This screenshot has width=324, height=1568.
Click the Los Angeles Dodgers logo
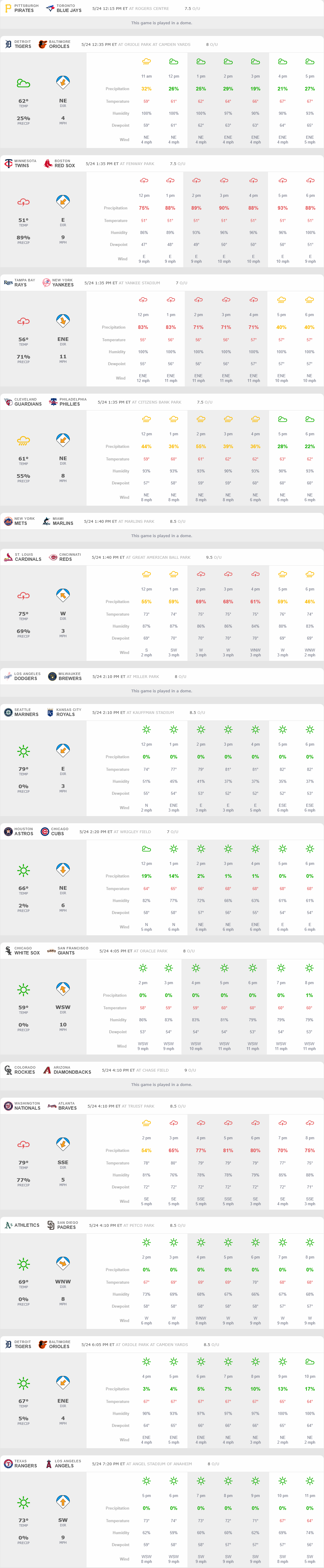click(x=8, y=677)
